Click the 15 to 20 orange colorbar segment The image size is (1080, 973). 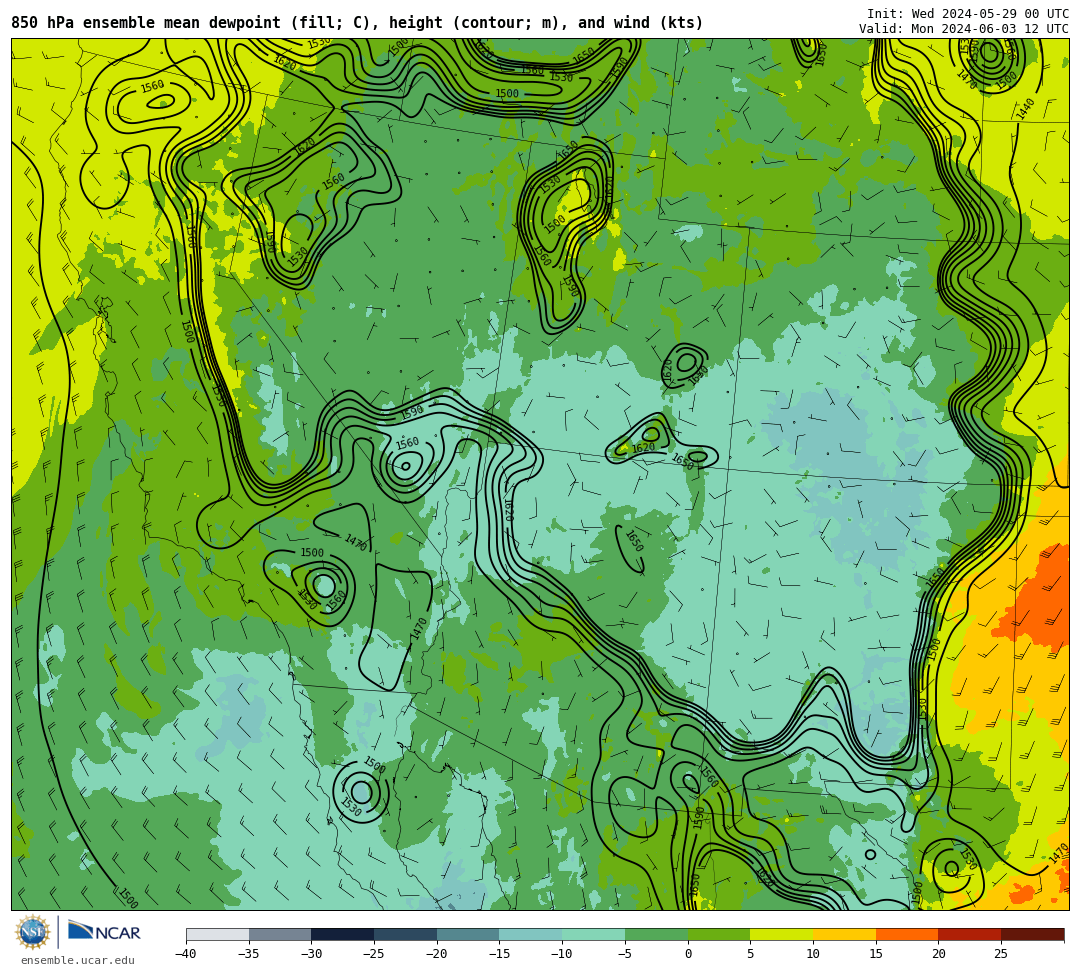(x=907, y=934)
